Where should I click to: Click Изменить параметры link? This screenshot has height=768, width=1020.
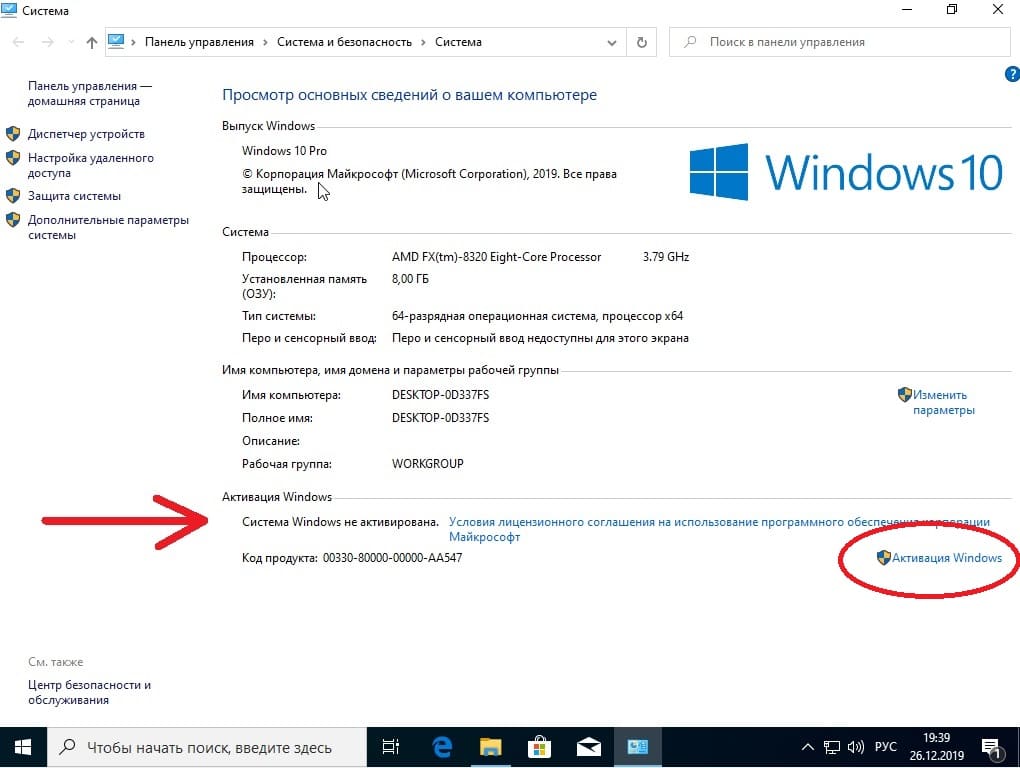pyautogui.click(x=943, y=403)
